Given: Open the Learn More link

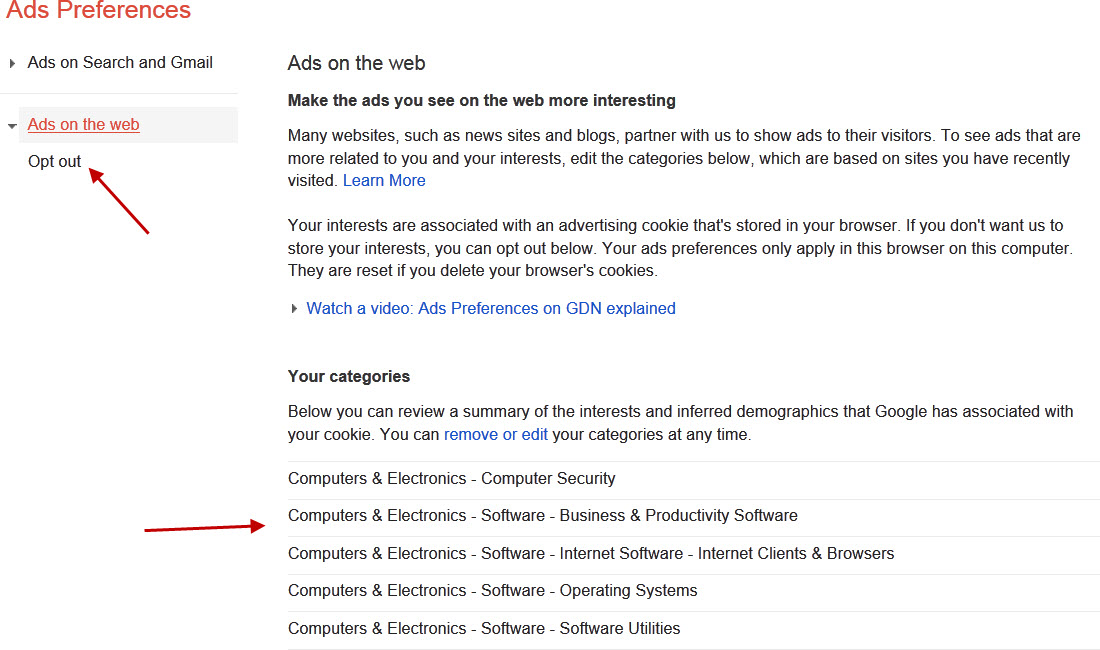Looking at the screenshot, I should tap(384, 181).
